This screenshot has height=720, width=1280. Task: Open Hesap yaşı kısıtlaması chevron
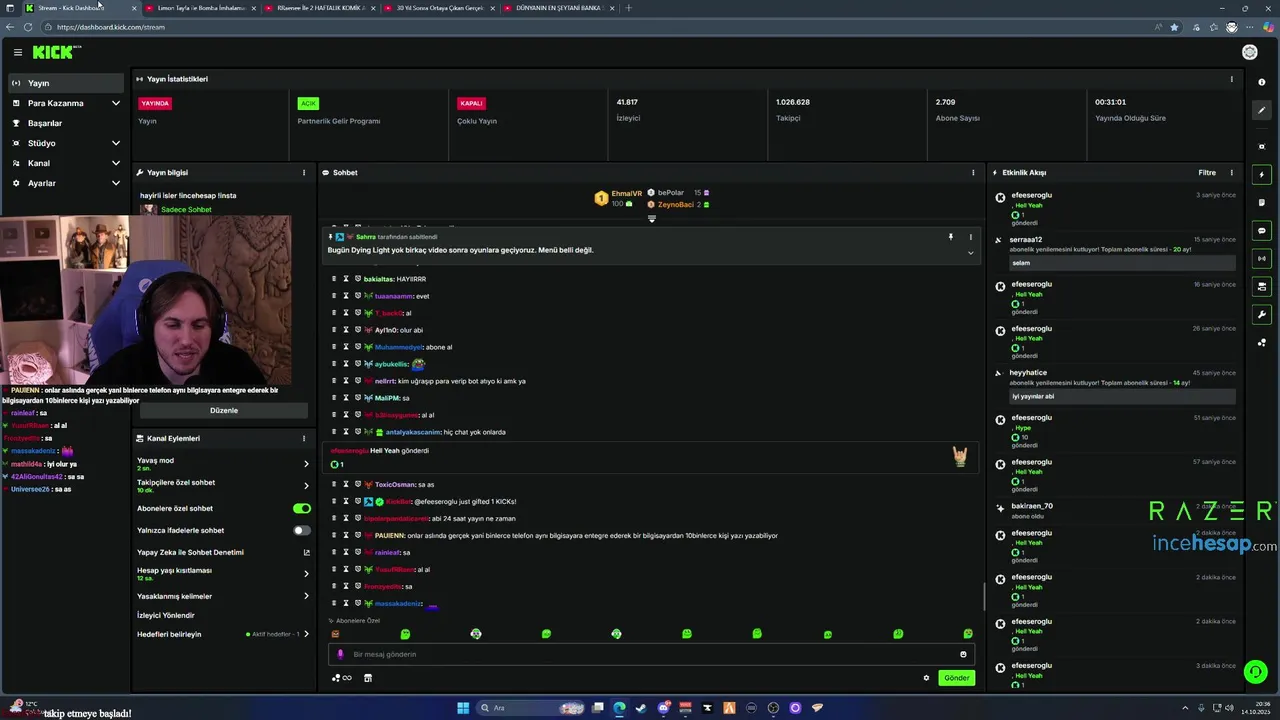306,574
